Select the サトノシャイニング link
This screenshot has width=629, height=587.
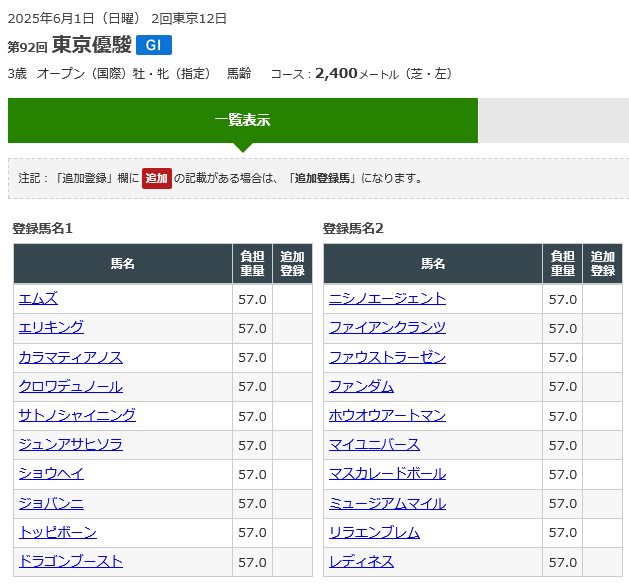(x=77, y=415)
